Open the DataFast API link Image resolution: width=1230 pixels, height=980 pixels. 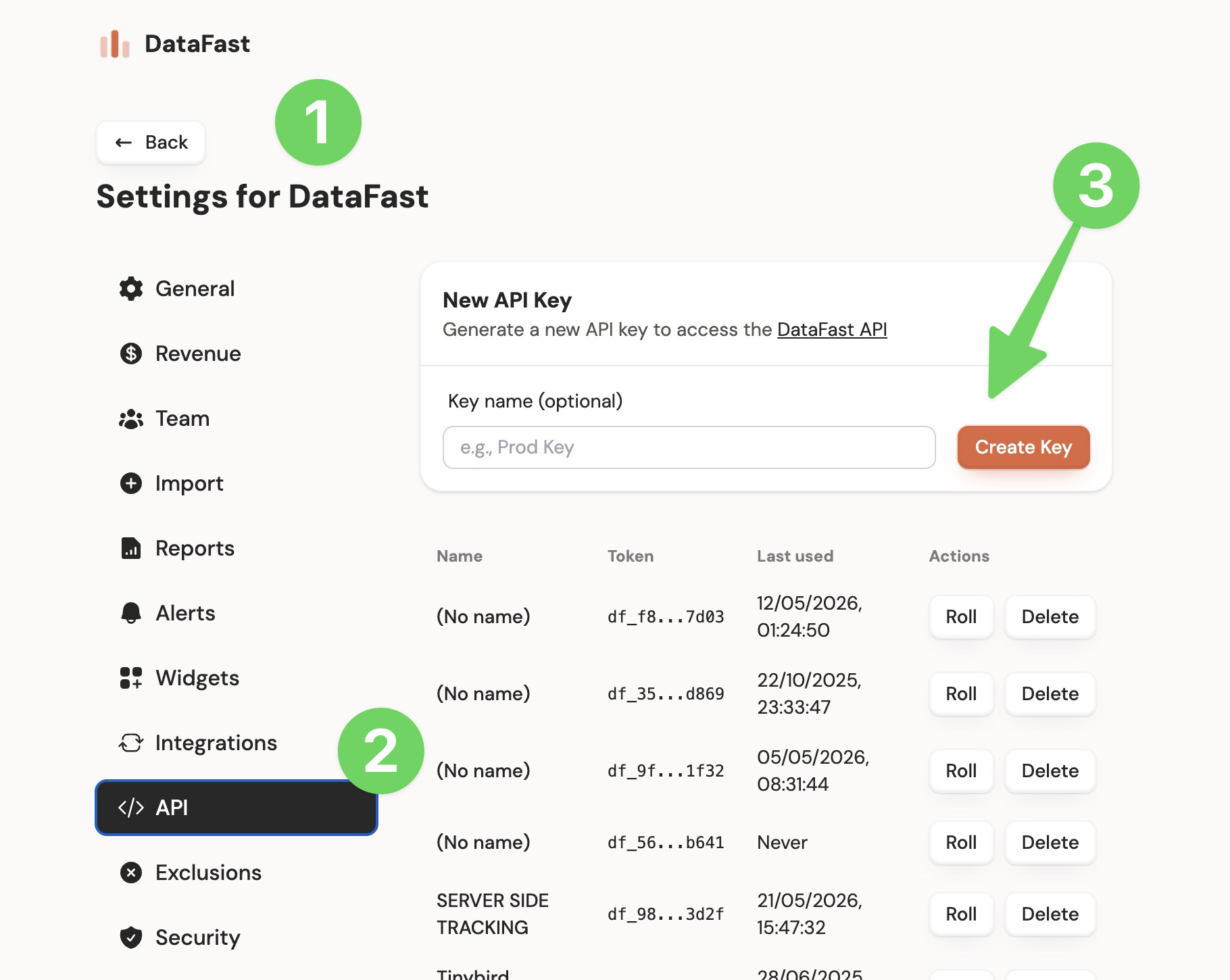pyautogui.click(x=832, y=330)
